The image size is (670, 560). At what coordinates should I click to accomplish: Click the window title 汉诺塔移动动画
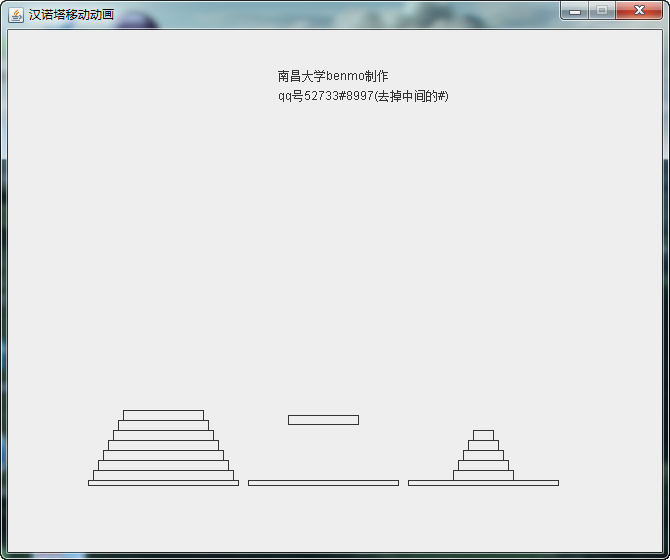click(x=71, y=14)
